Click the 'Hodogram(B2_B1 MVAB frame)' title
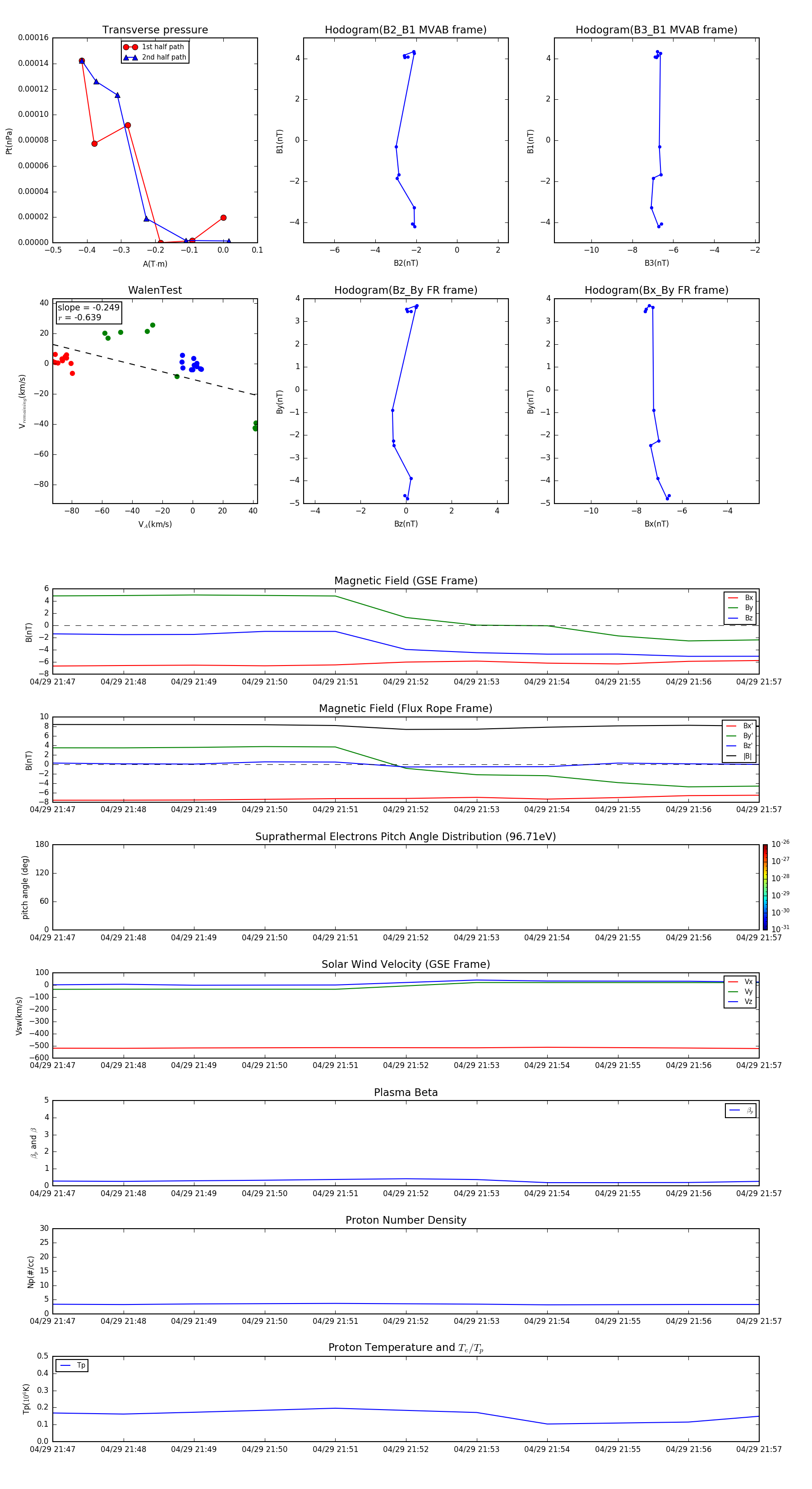812x1489 pixels. pyautogui.click(x=406, y=30)
